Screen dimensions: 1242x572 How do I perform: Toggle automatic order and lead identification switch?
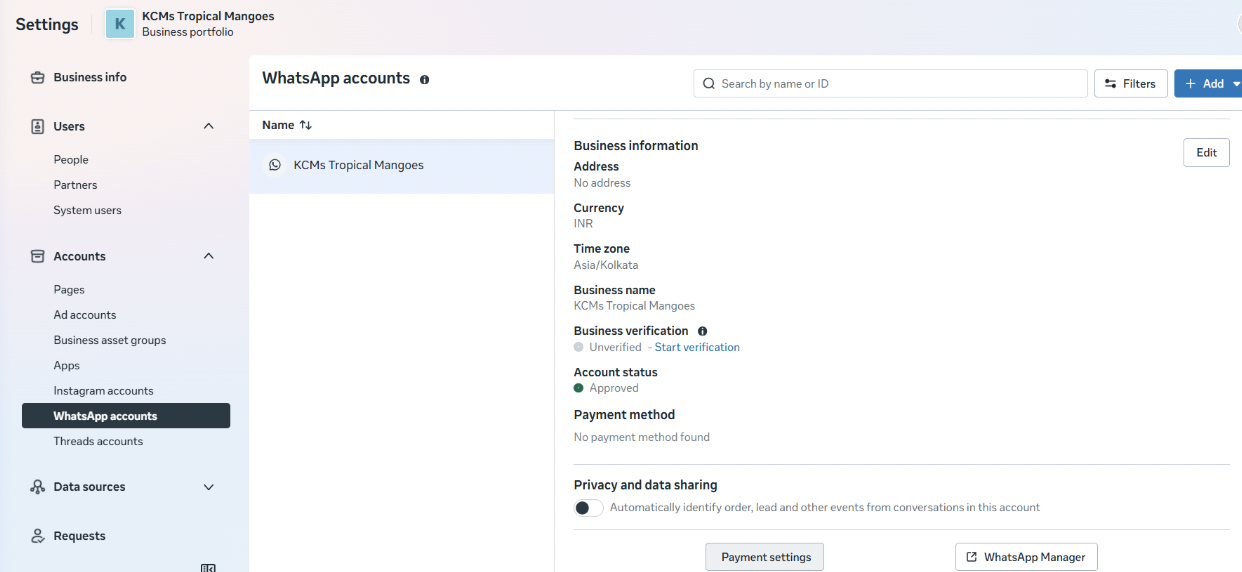tap(589, 508)
